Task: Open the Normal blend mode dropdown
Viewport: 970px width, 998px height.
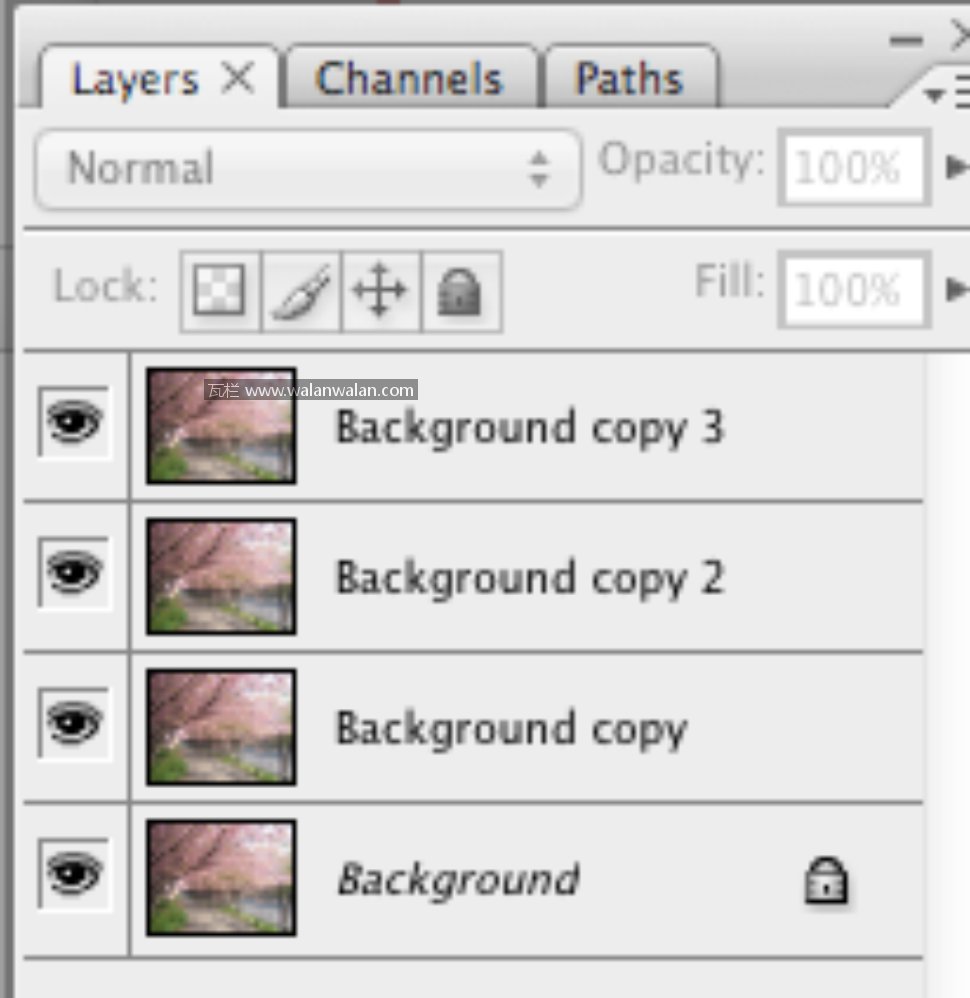Action: pyautogui.click(x=308, y=168)
